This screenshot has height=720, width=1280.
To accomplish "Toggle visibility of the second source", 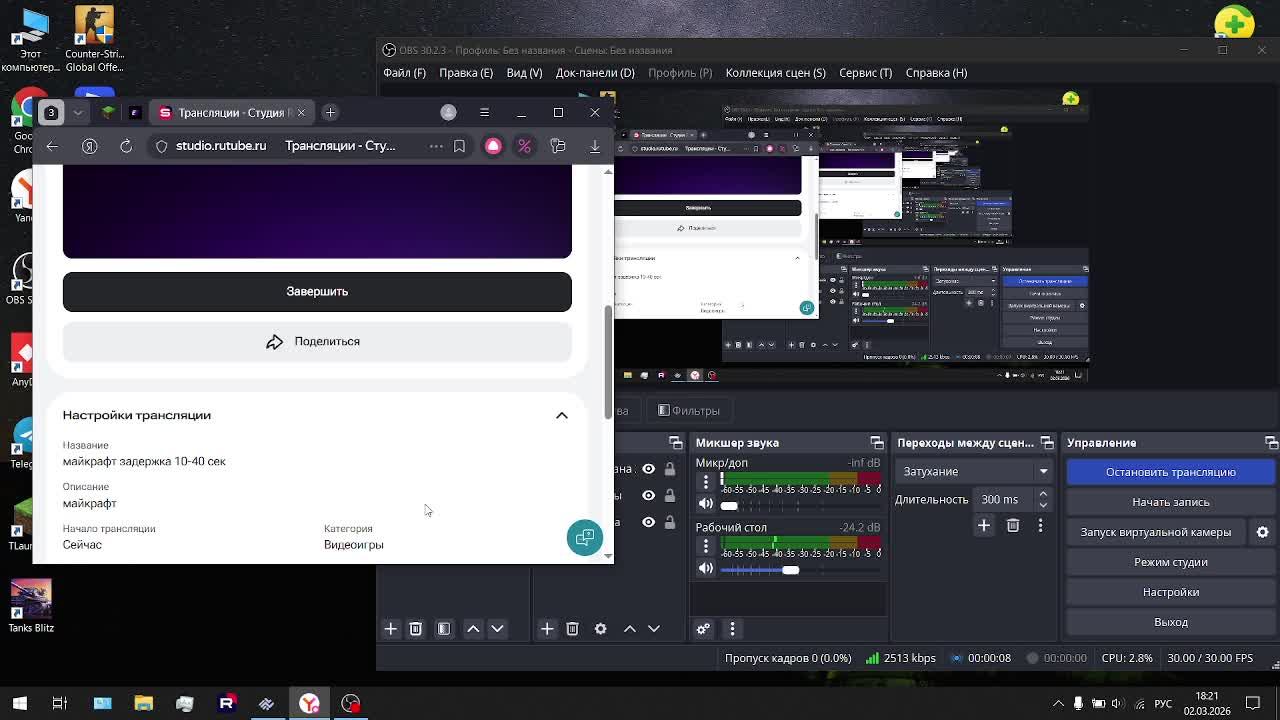I will [x=648, y=495].
